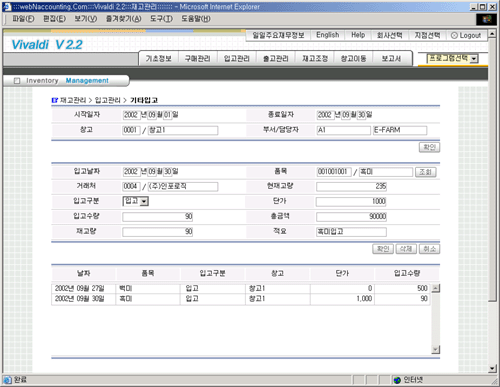500x387 pixels.
Task: Click the Vivaldi V2.2 logo
Action: click(47, 45)
